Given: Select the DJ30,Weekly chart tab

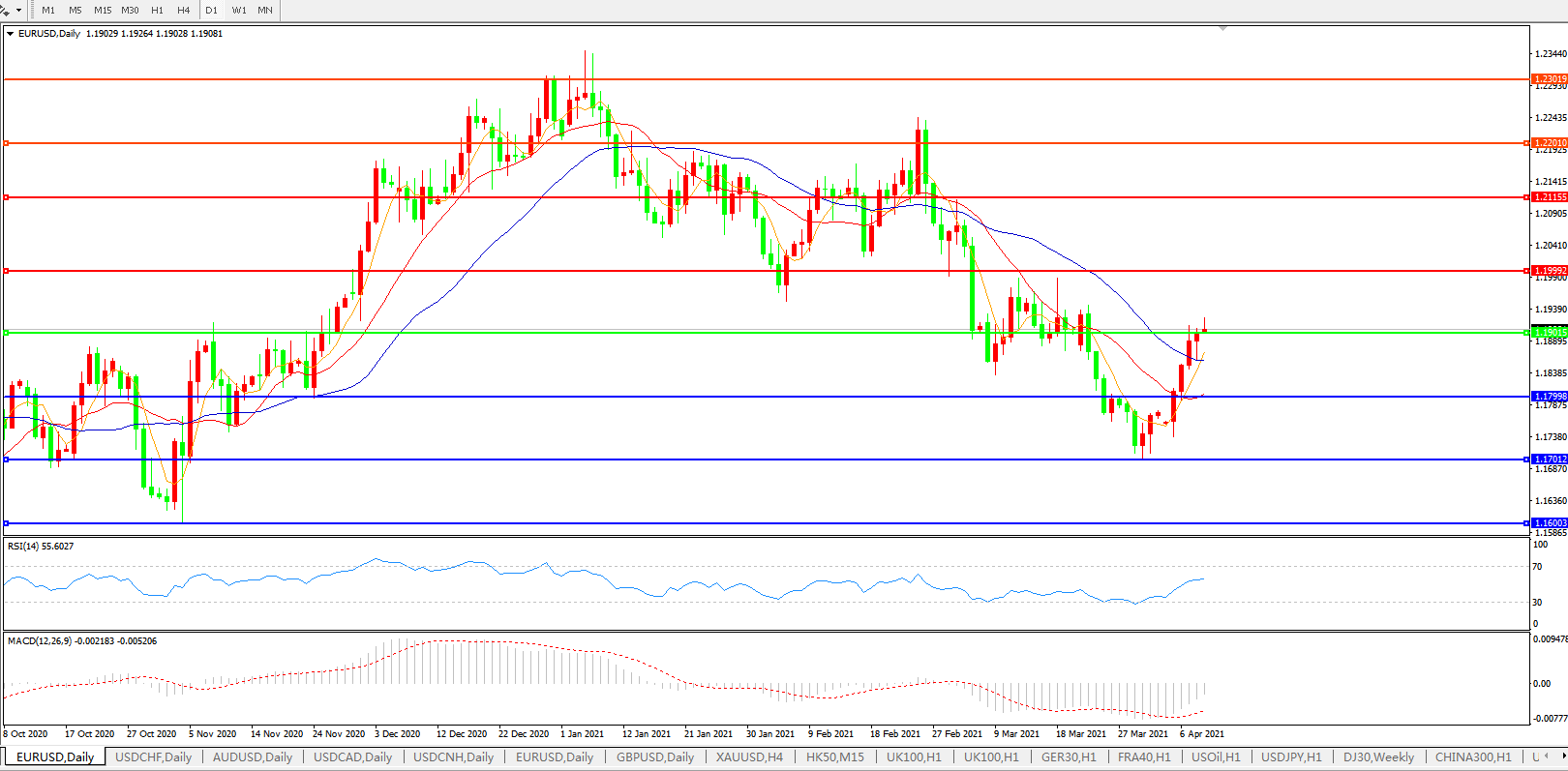Looking at the screenshot, I should tap(1378, 757).
